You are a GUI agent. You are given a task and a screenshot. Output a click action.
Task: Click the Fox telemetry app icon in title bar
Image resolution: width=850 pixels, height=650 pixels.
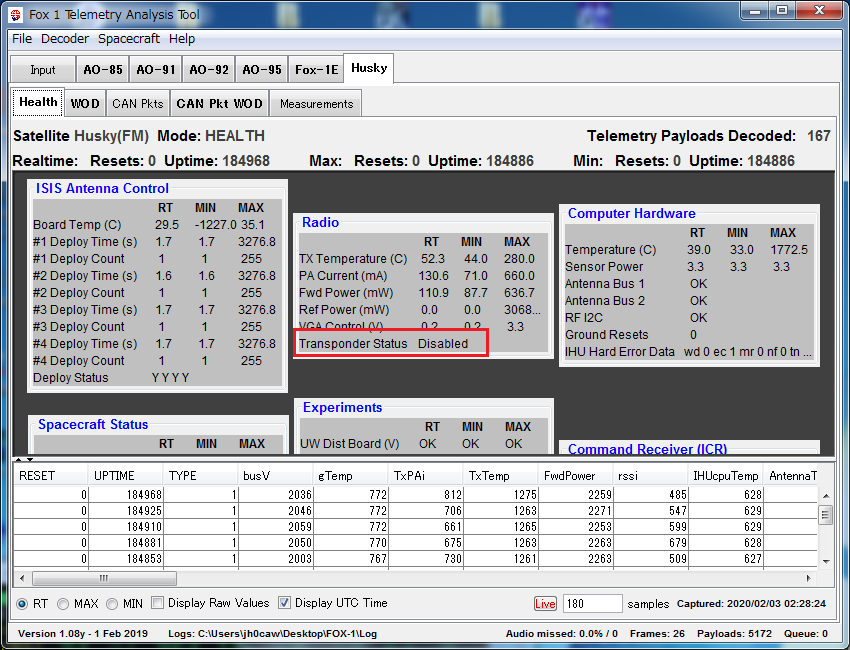click(15, 15)
